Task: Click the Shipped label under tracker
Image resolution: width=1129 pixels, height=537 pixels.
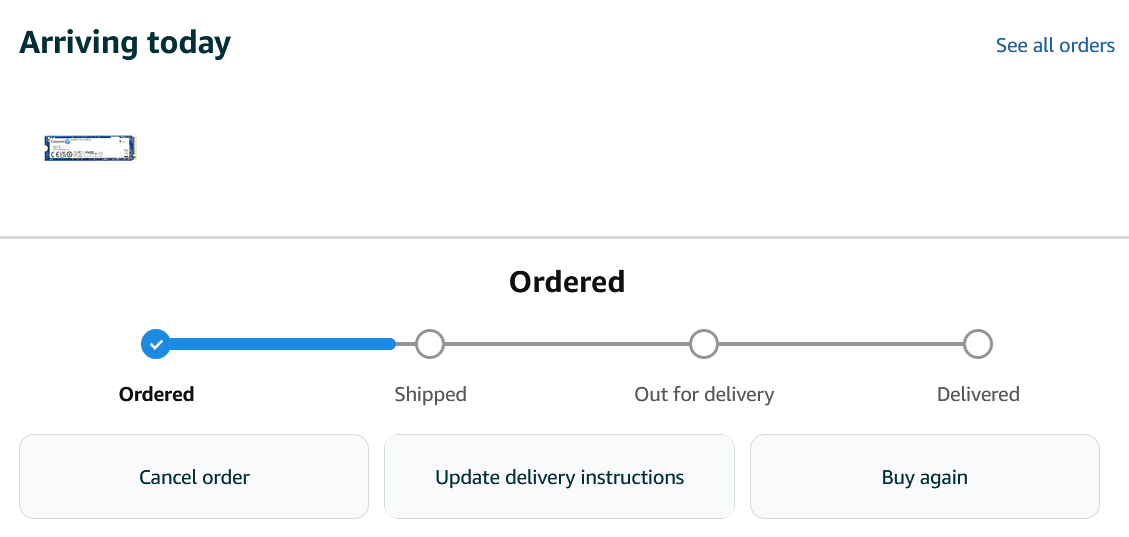Action: [431, 394]
